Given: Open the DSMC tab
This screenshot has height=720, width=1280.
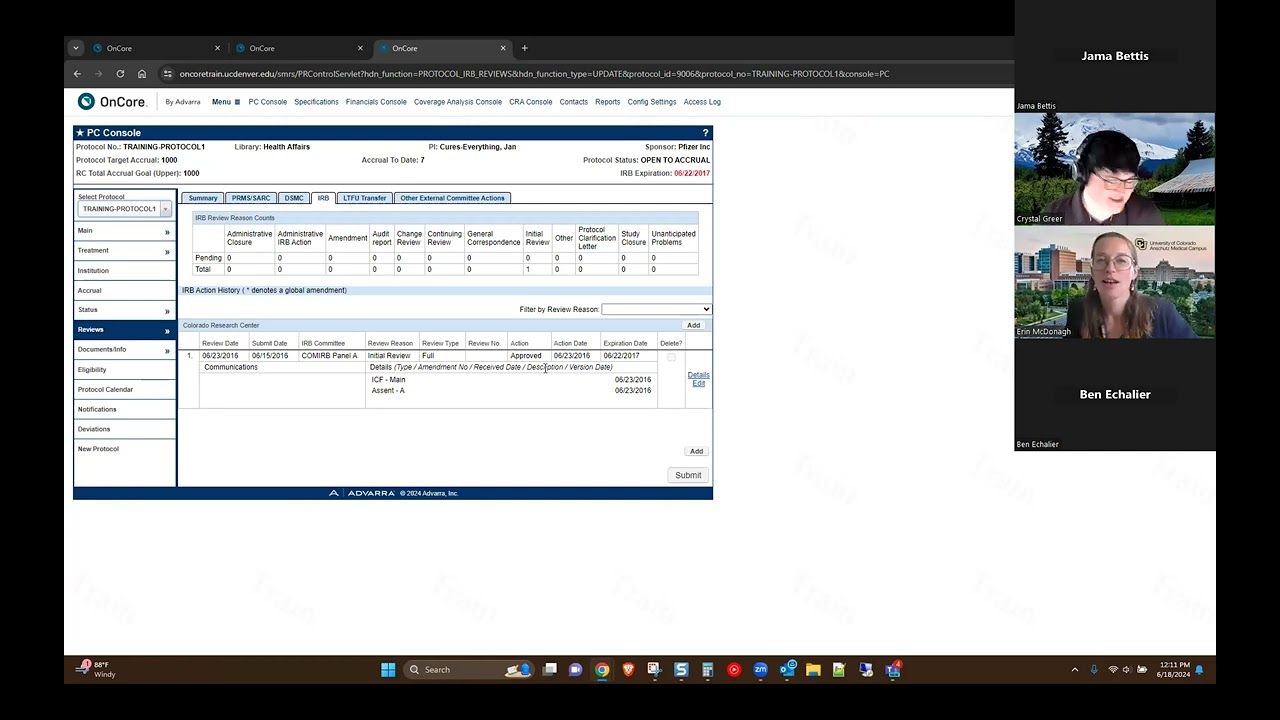Looking at the screenshot, I should [294, 198].
